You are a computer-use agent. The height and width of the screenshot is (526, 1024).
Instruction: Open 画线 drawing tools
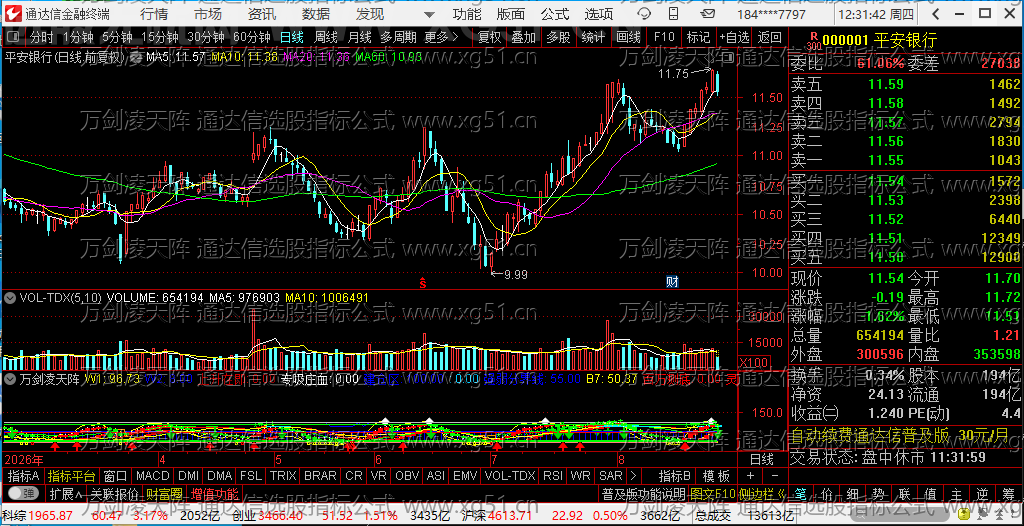(x=628, y=37)
